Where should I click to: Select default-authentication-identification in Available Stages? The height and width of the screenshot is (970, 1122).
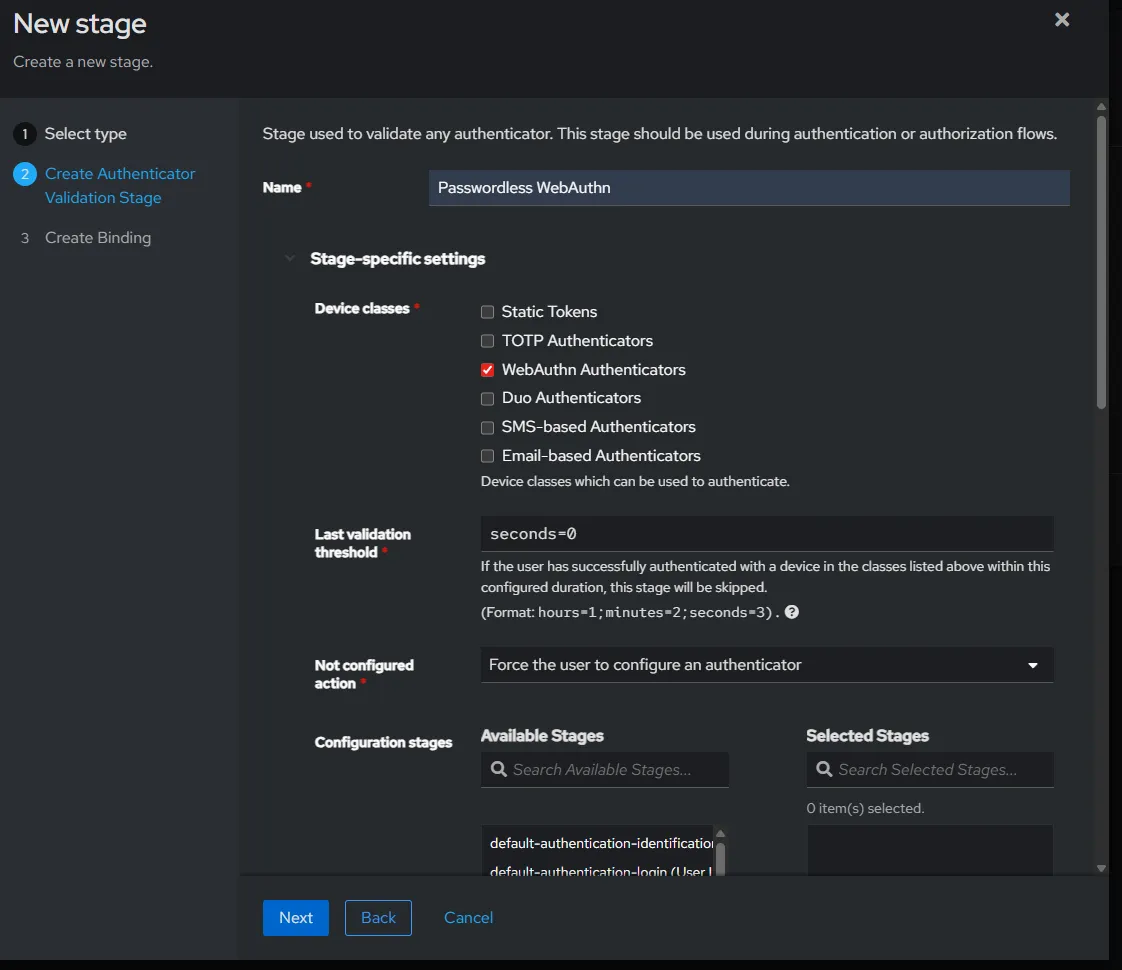coord(598,843)
